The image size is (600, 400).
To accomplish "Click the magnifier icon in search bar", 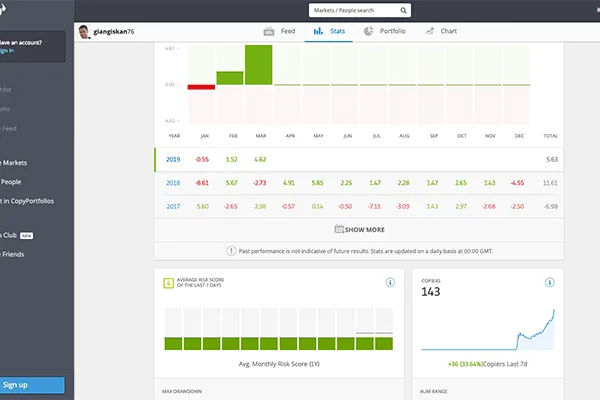I will [x=404, y=10].
